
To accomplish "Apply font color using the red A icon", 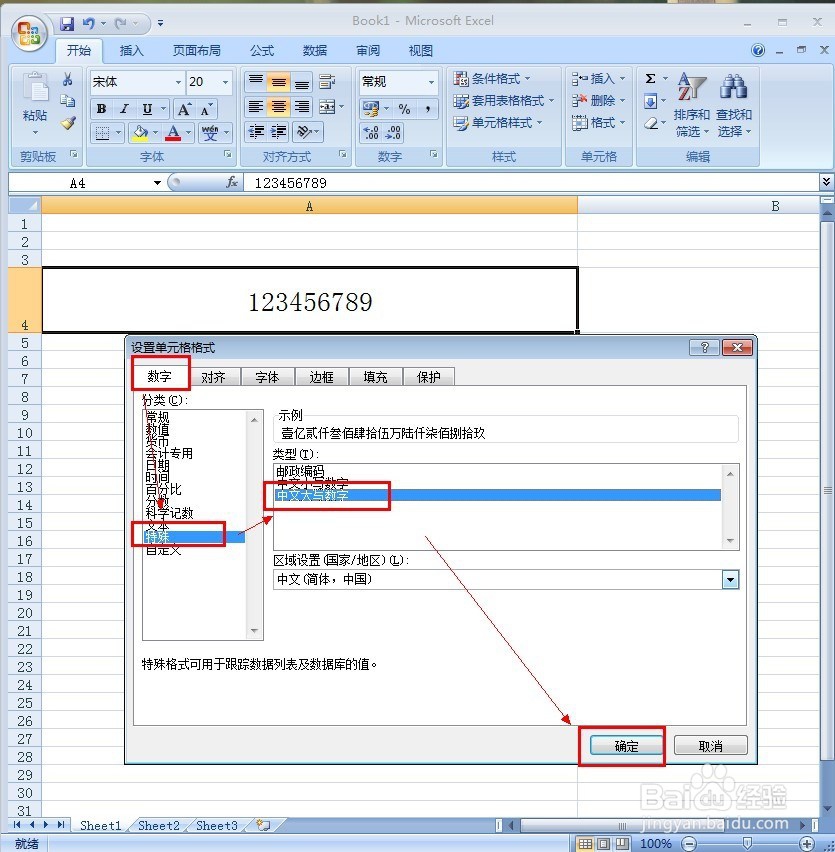I will [x=174, y=131].
